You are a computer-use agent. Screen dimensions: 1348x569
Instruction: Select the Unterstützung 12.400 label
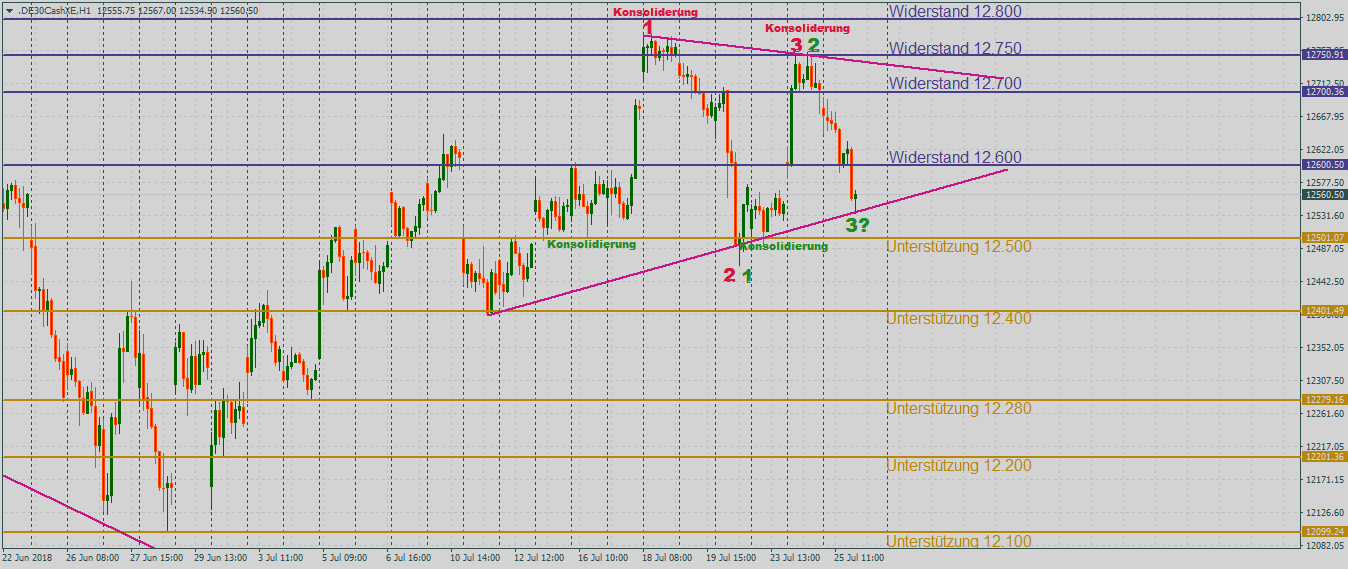[958, 319]
